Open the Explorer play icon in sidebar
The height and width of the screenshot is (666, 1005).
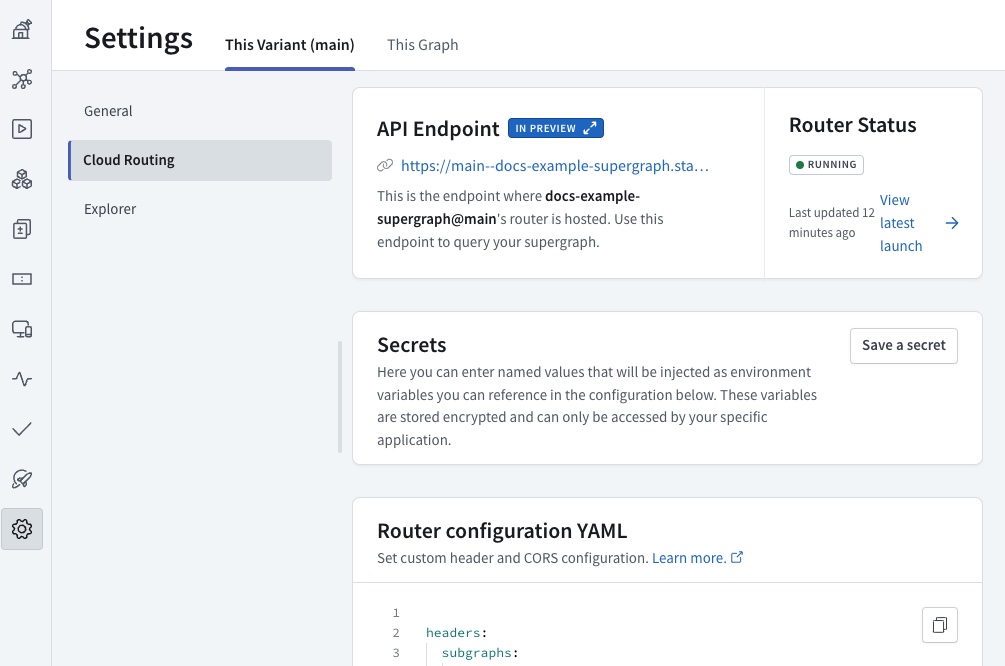[22, 129]
